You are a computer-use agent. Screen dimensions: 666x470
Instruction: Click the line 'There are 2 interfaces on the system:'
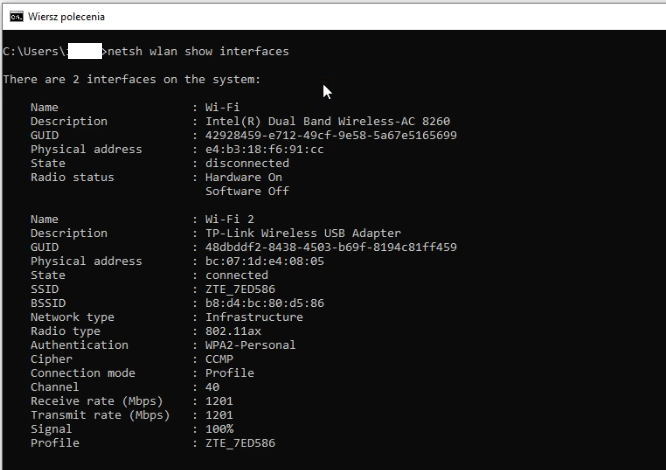click(x=132, y=79)
